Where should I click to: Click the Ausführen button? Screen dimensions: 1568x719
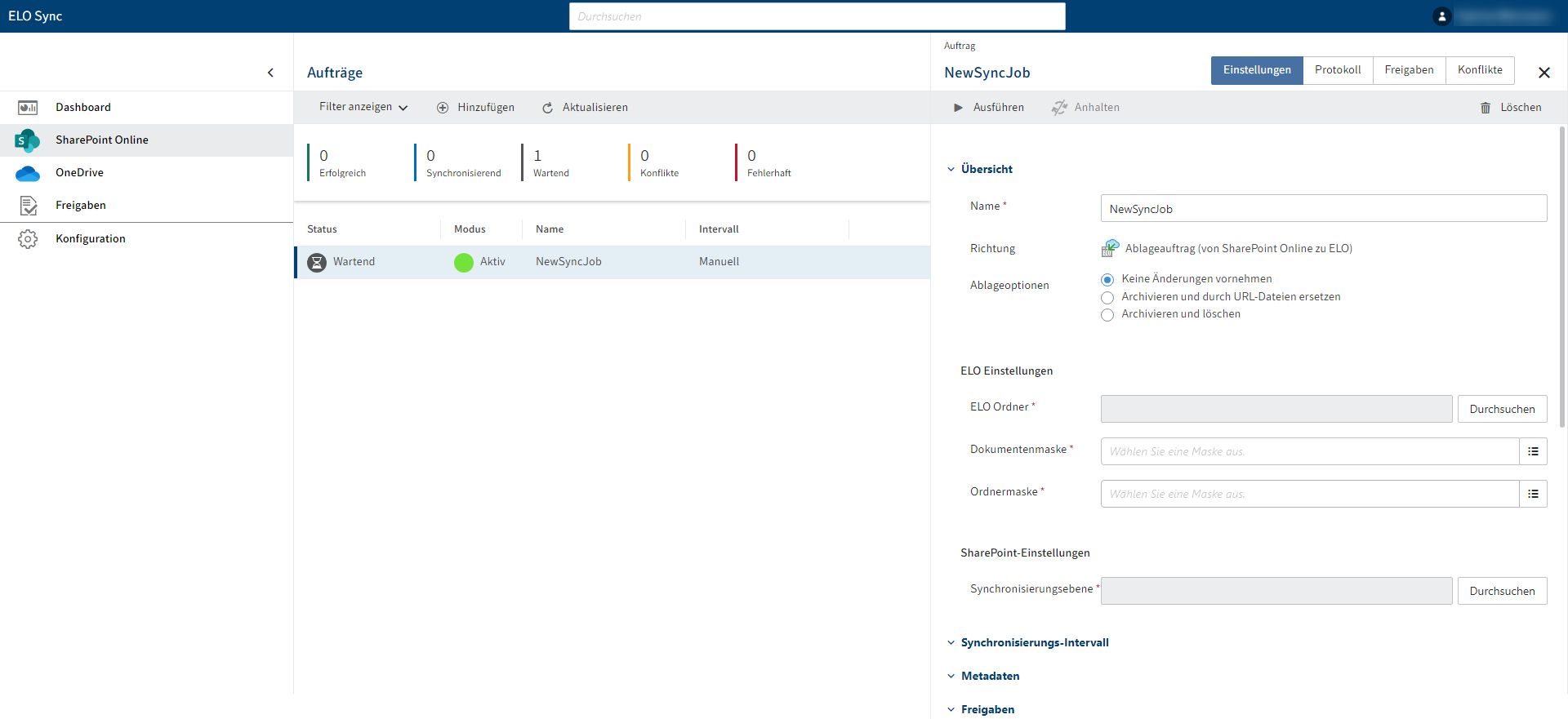tap(988, 108)
